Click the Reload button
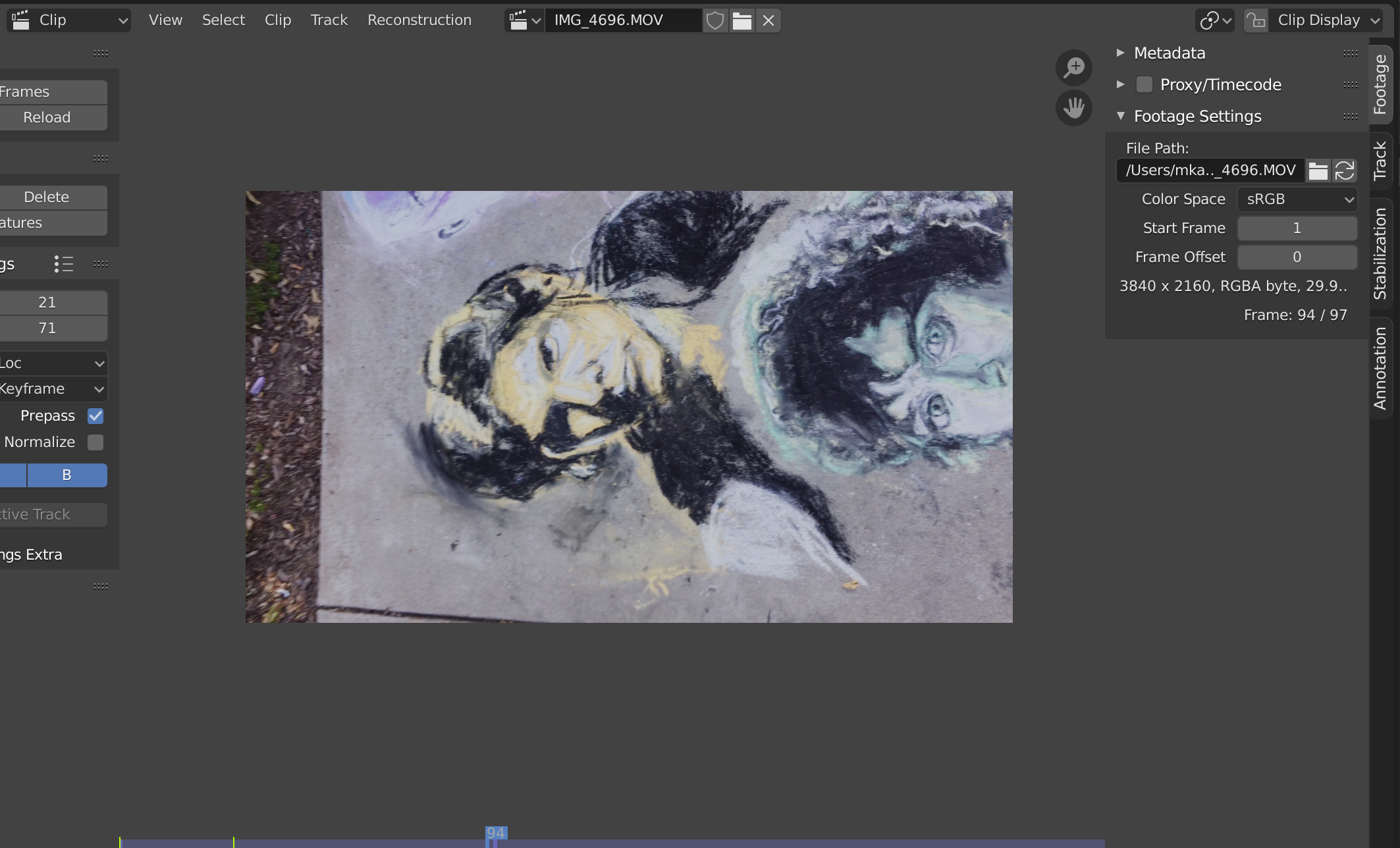 [53, 118]
